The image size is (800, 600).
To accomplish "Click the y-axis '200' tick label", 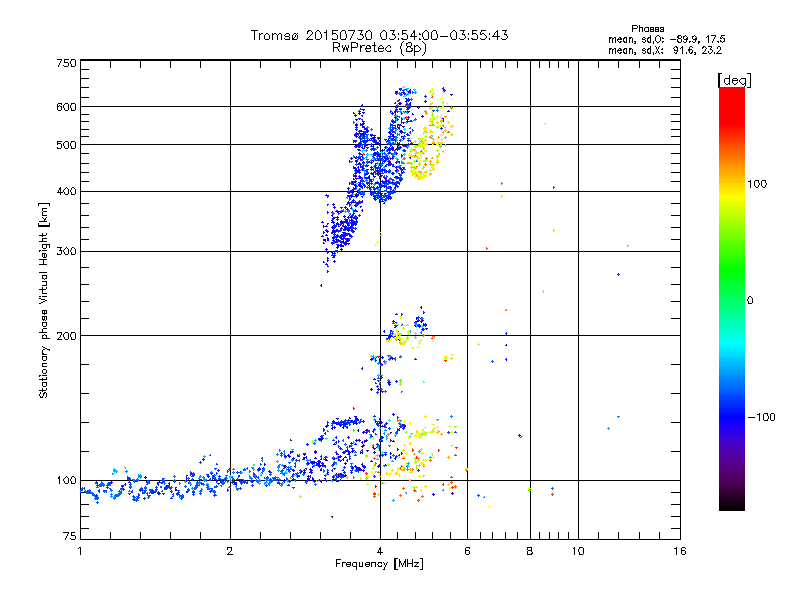I will pyautogui.click(x=66, y=336).
